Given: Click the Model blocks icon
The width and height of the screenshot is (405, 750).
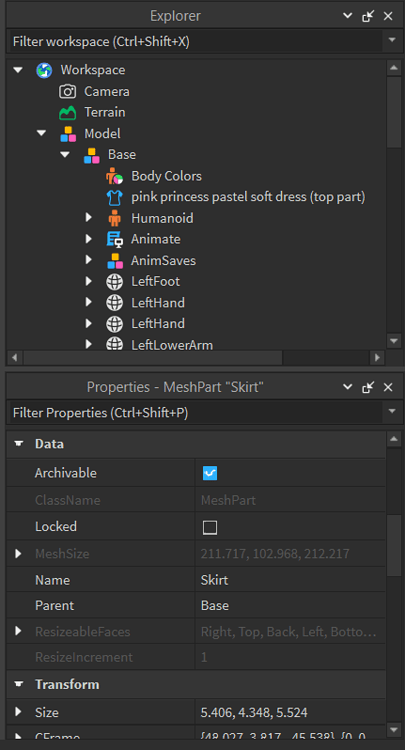Looking at the screenshot, I should (68, 134).
